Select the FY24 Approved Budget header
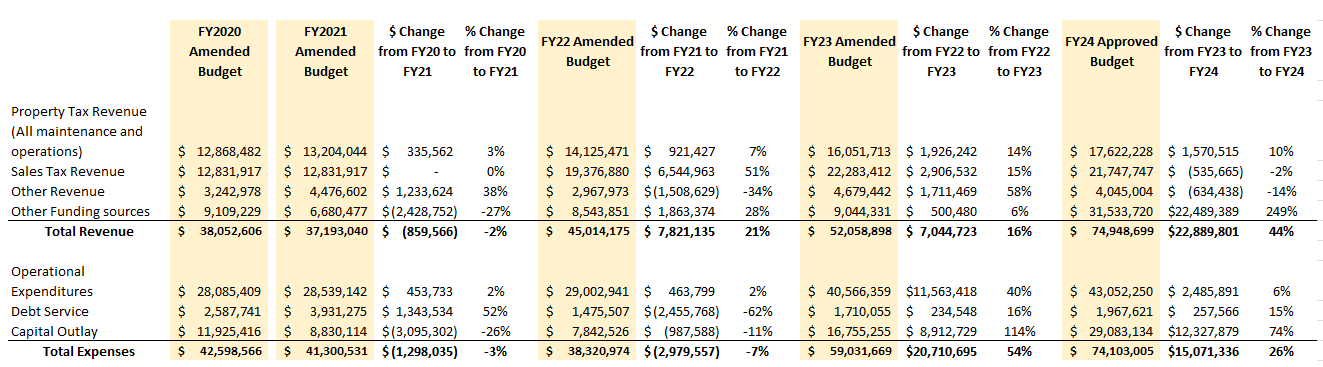The width and height of the screenshot is (1323, 367). [1111, 51]
